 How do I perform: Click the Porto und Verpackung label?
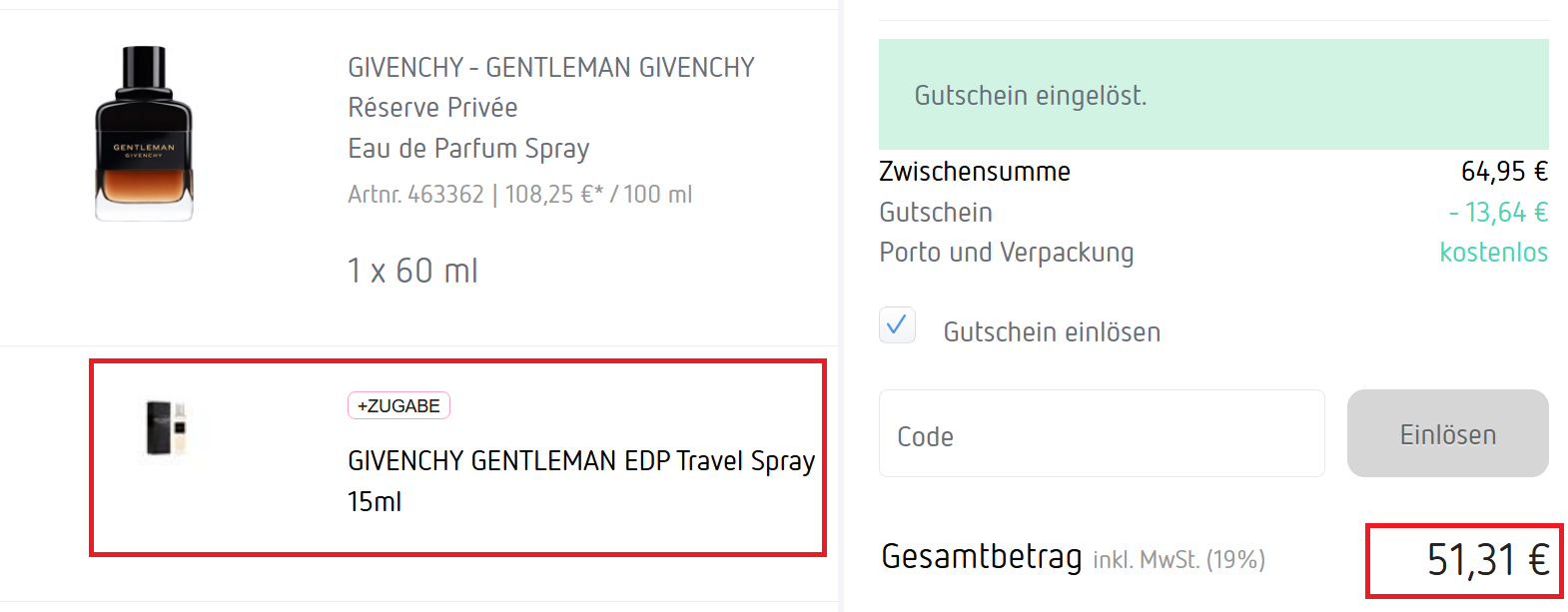pos(1006,253)
